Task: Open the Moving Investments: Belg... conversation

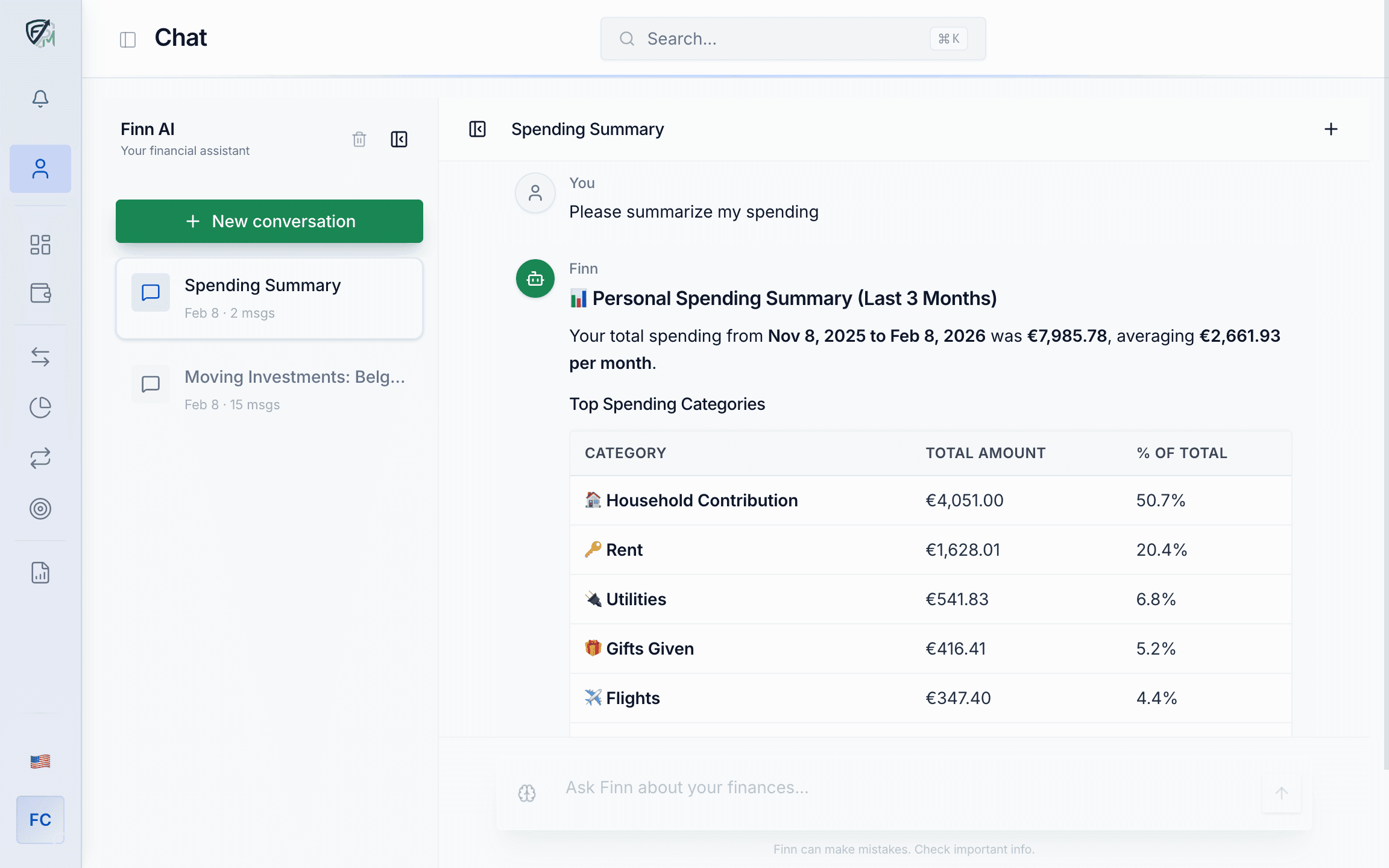Action: pyautogui.click(x=269, y=389)
